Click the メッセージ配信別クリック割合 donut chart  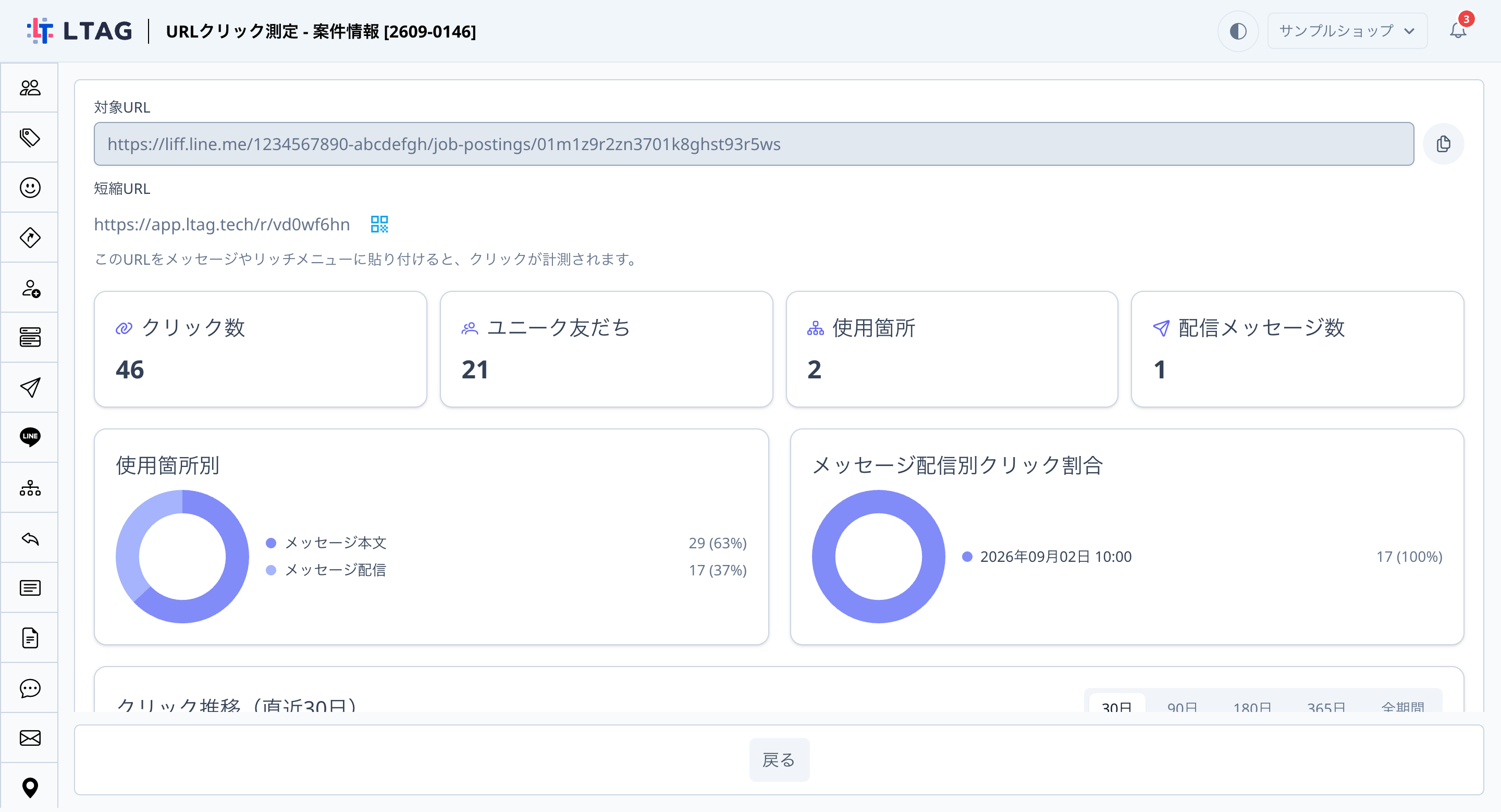(878, 556)
